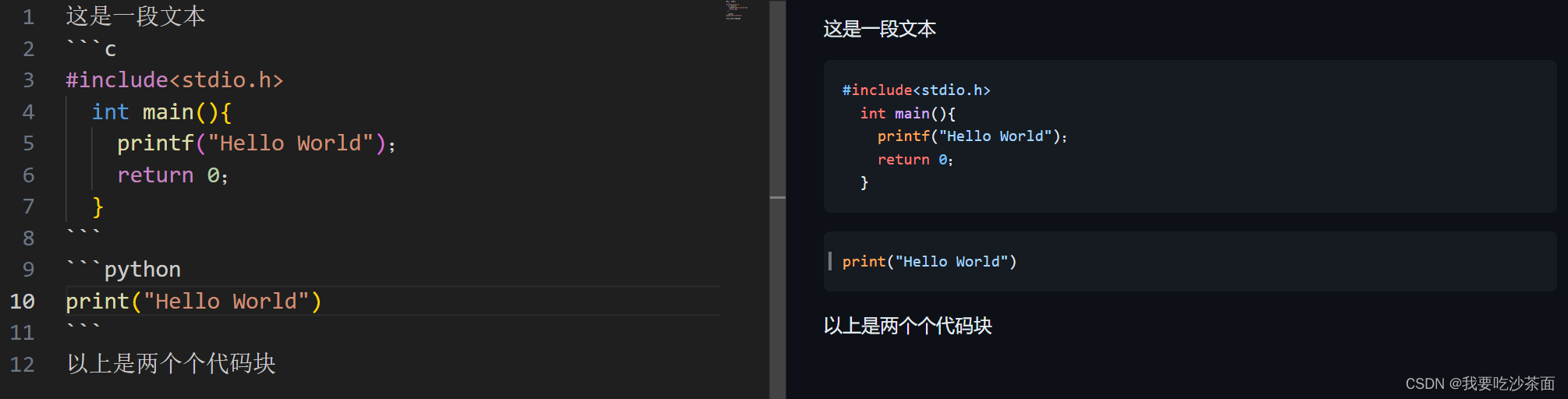Click the python print line in the preview

[929, 262]
